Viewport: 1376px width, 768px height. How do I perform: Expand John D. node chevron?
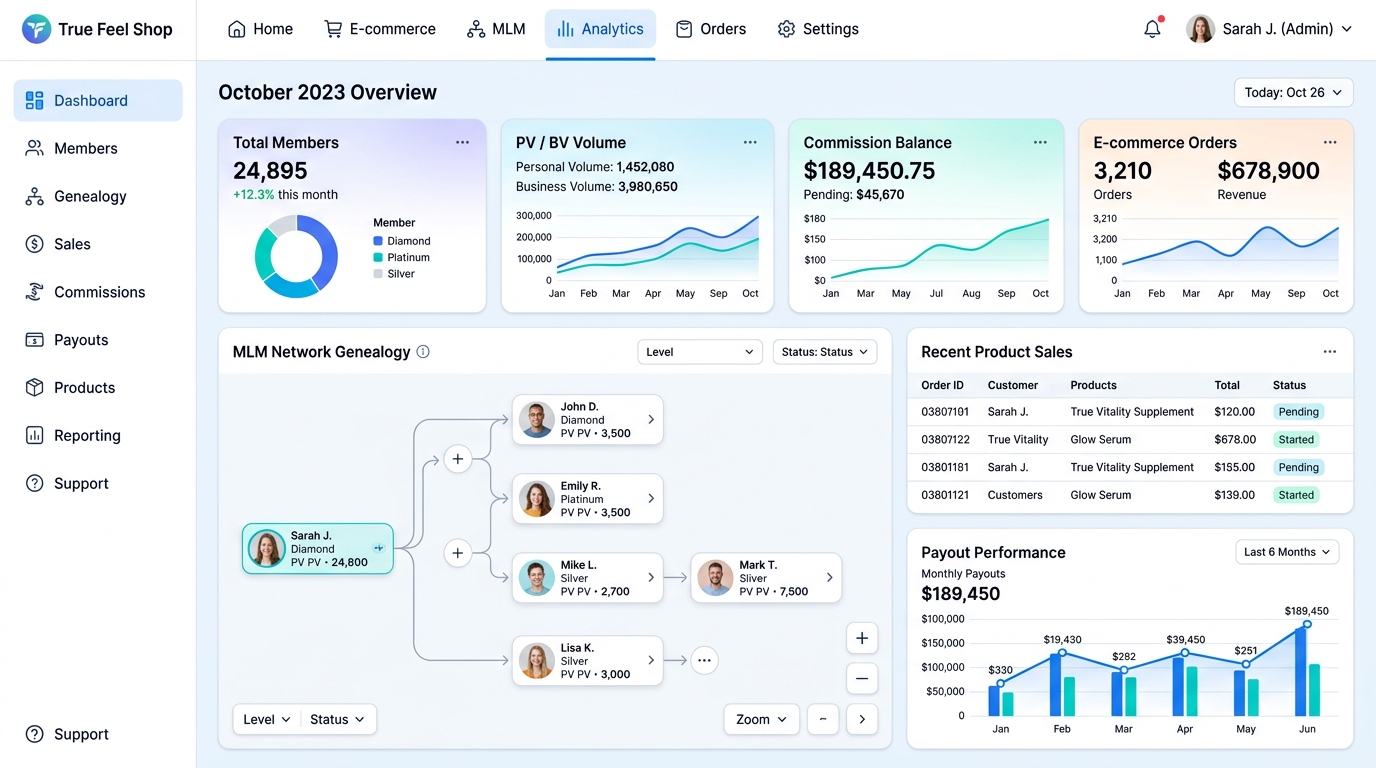coord(651,420)
